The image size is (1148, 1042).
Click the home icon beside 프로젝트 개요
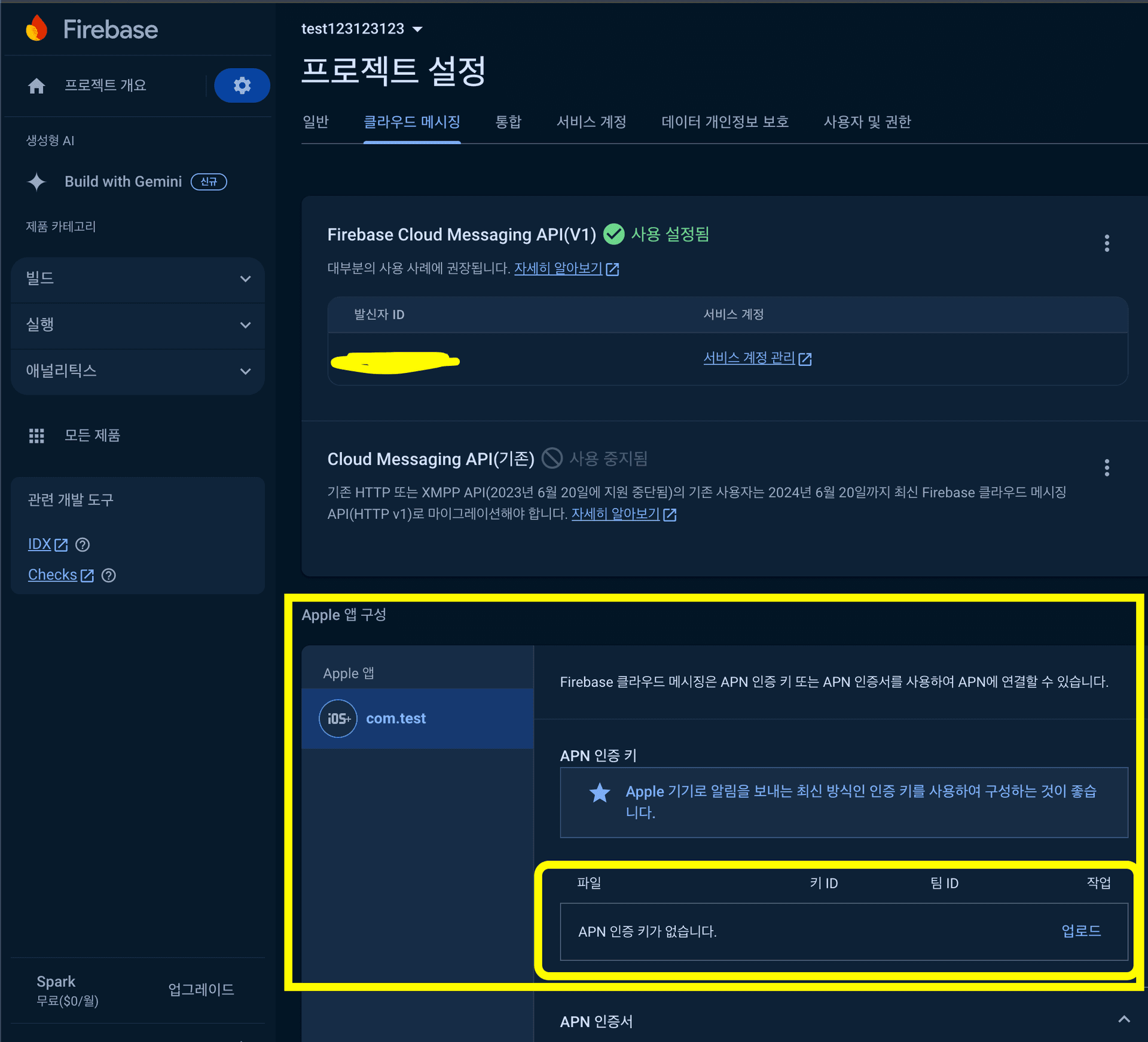click(36, 86)
